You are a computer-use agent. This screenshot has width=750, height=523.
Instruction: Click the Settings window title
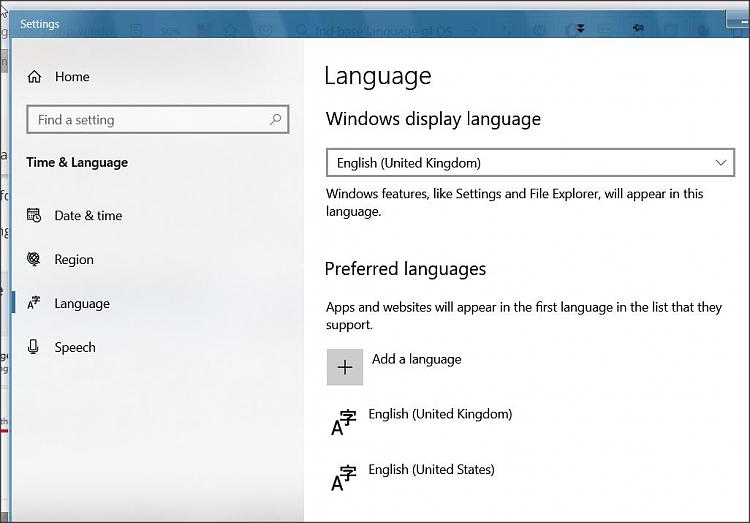(x=40, y=24)
